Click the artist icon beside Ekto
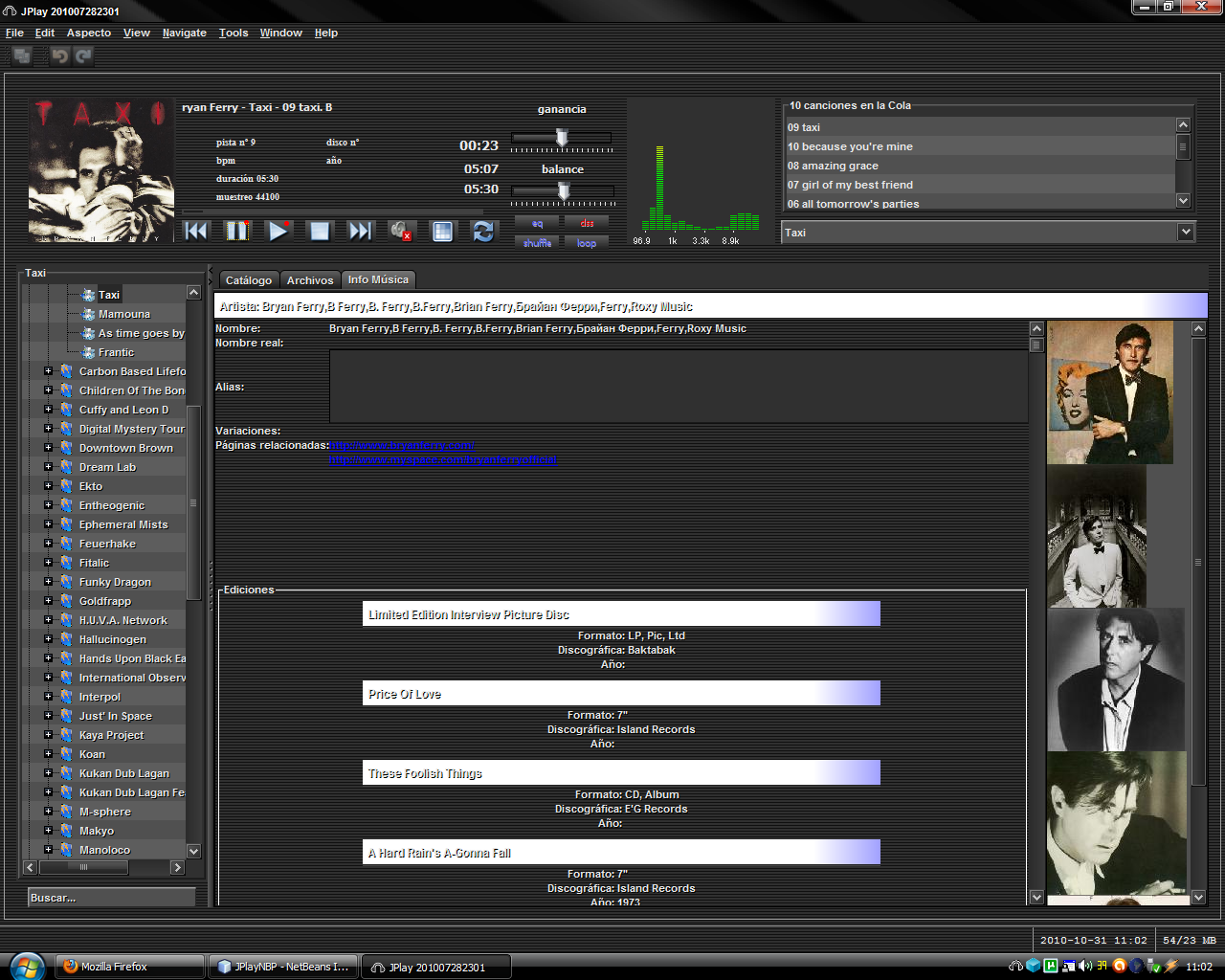The height and width of the screenshot is (980, 1225). point(67,486)
